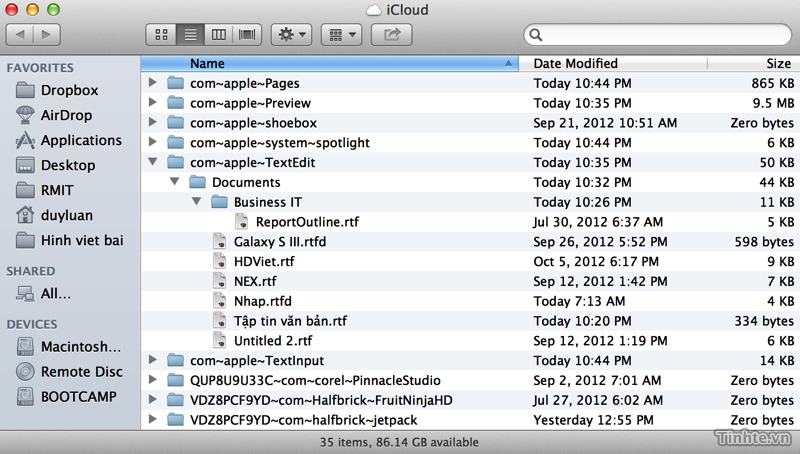The image size is (800, 454).
Task: Select the com~apple~system~spotlight folder icon
Action: coord(176,142)
